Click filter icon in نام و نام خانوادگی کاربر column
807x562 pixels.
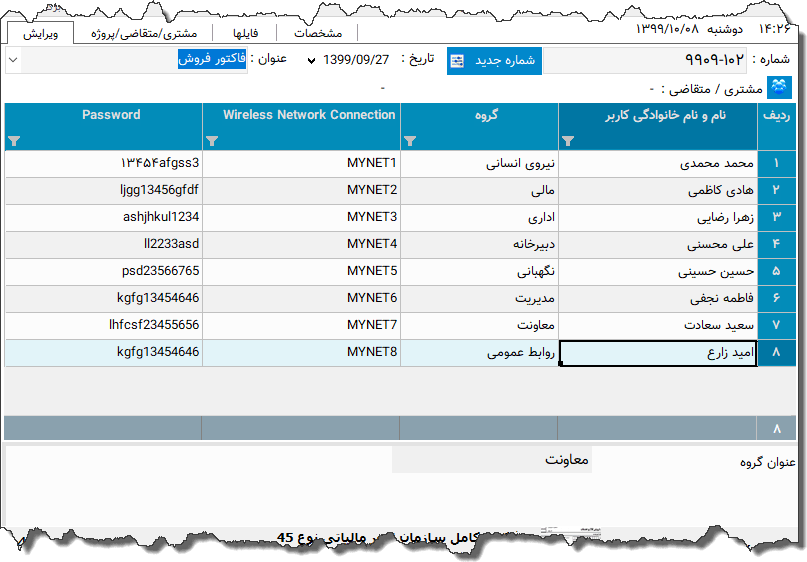coord(568,140)
